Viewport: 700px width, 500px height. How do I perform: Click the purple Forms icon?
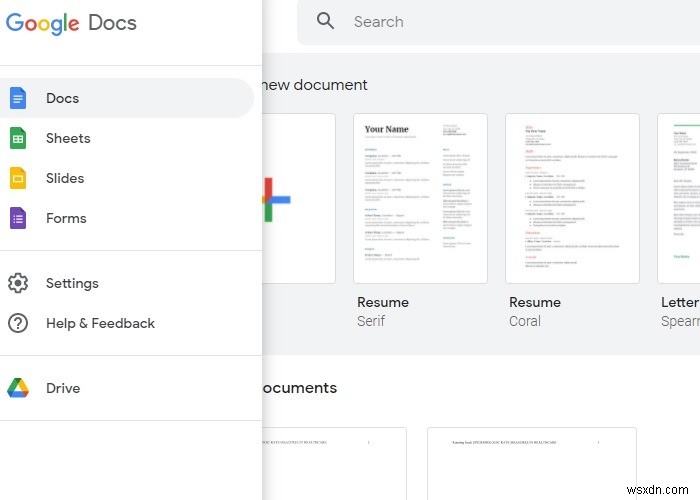pos(18,218)
